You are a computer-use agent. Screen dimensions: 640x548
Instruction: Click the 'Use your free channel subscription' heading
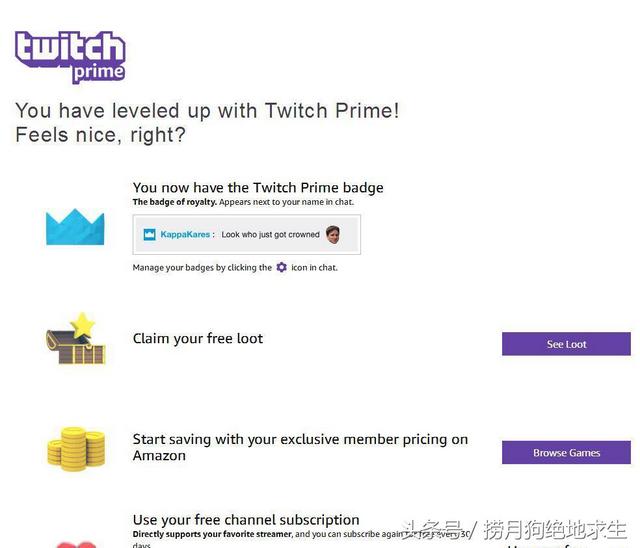tap(246, 520)
